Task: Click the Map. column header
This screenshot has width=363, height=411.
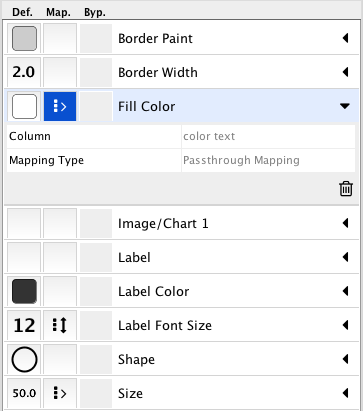Action: pos(58,13)
